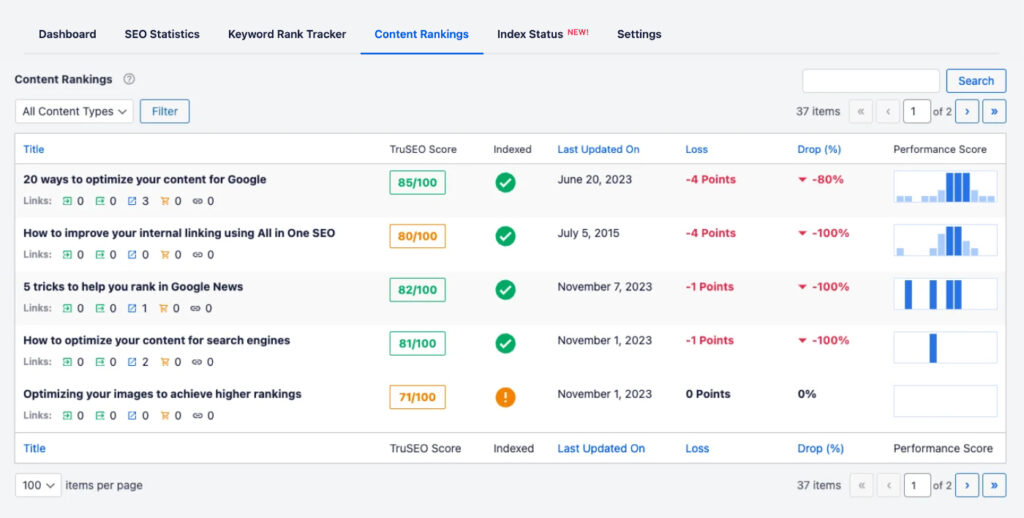Go to the Settings tab
Image resolution: width=1024 pixels, height=518 pixels.
[639, 34]
